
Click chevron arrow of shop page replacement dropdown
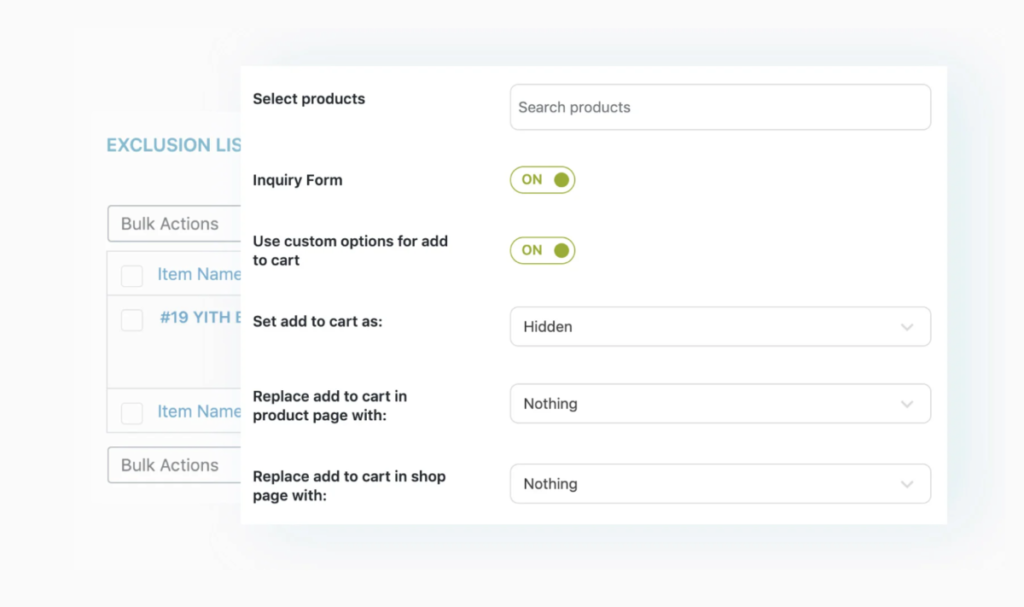906,484
